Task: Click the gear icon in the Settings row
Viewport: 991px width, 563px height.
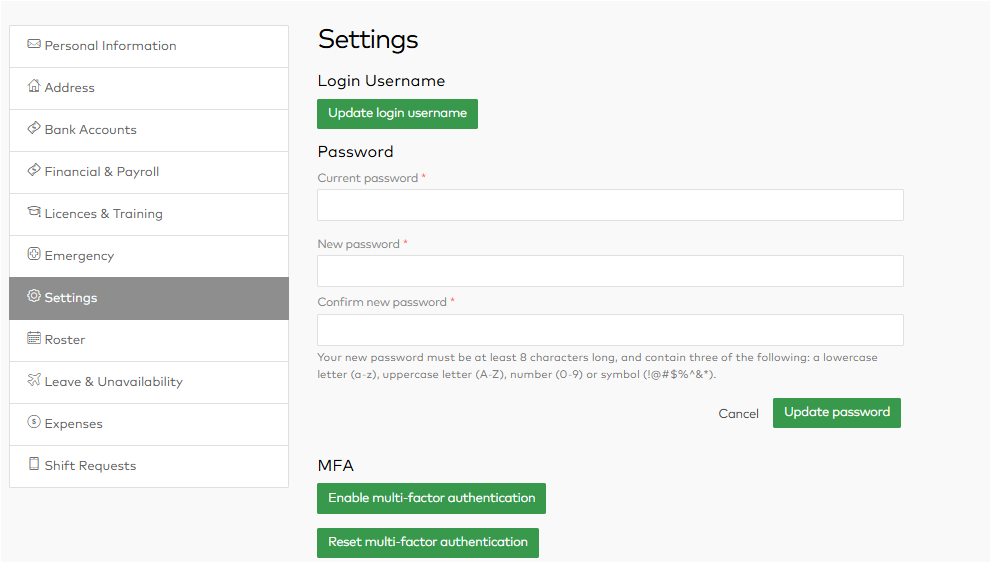Action: (x=34, y=296)
